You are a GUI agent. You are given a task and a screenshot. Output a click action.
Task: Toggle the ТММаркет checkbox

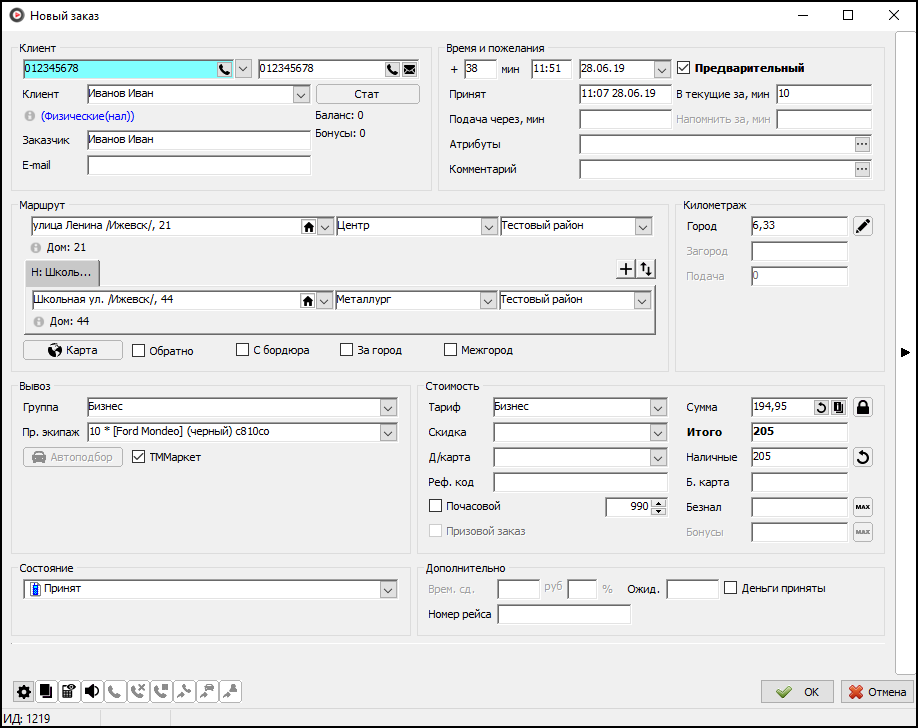[x=139, y=457]
